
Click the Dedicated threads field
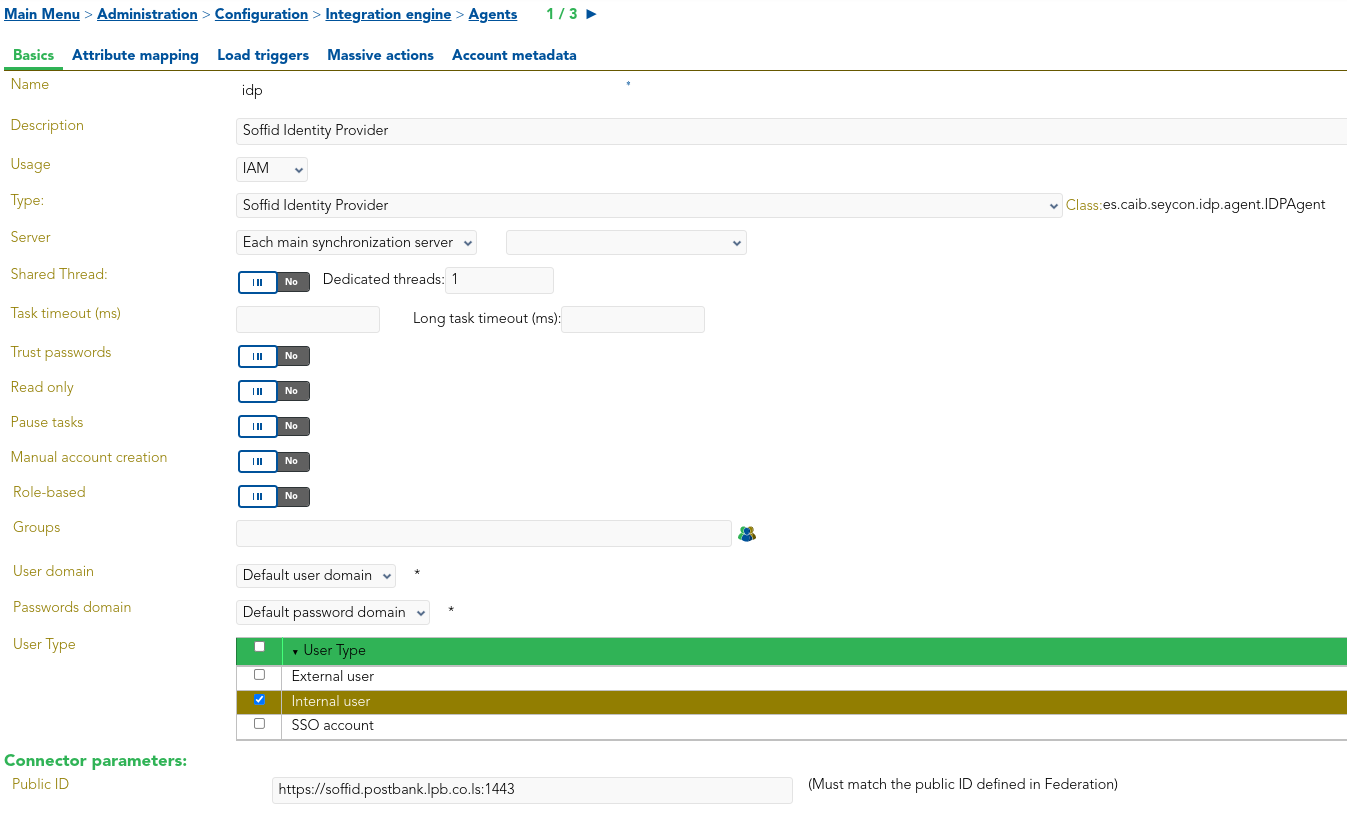tap(499, 280)
